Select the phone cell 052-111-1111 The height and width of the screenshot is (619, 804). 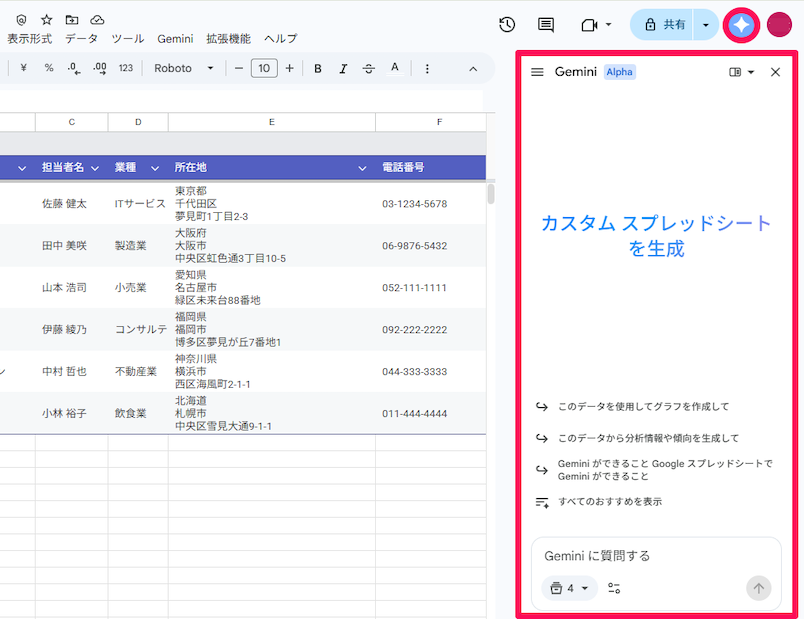(431, 288)
